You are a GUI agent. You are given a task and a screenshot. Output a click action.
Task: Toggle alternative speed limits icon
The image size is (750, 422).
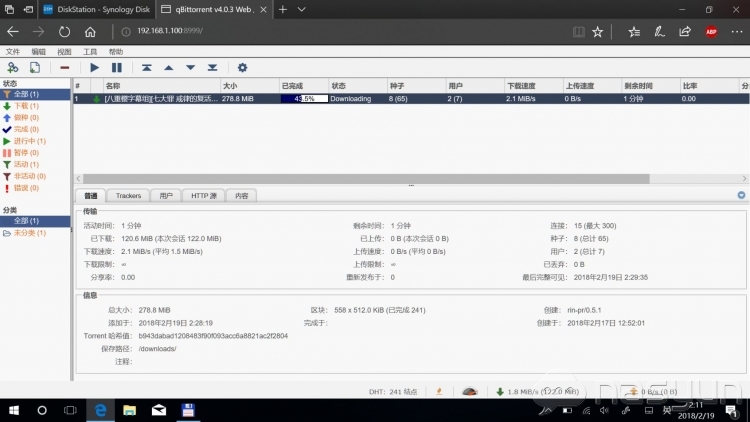[x=470, y=391]
